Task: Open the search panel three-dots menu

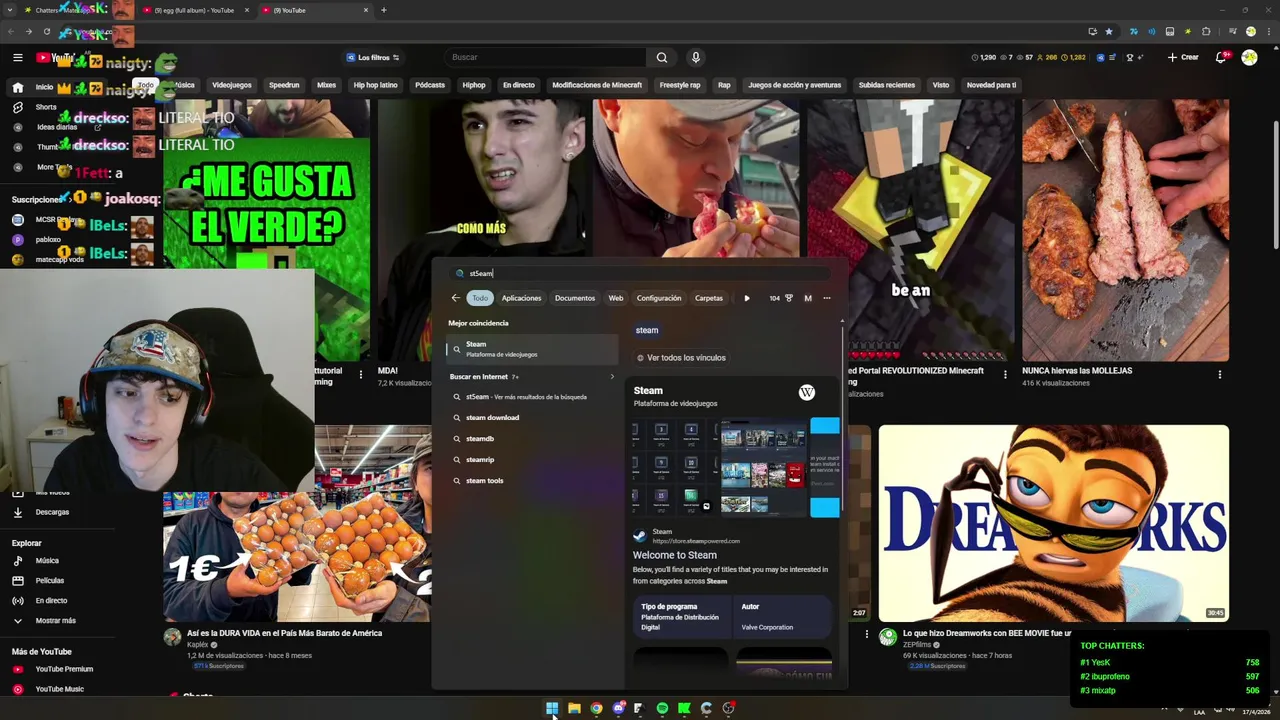Action: [x=826, y=298]
